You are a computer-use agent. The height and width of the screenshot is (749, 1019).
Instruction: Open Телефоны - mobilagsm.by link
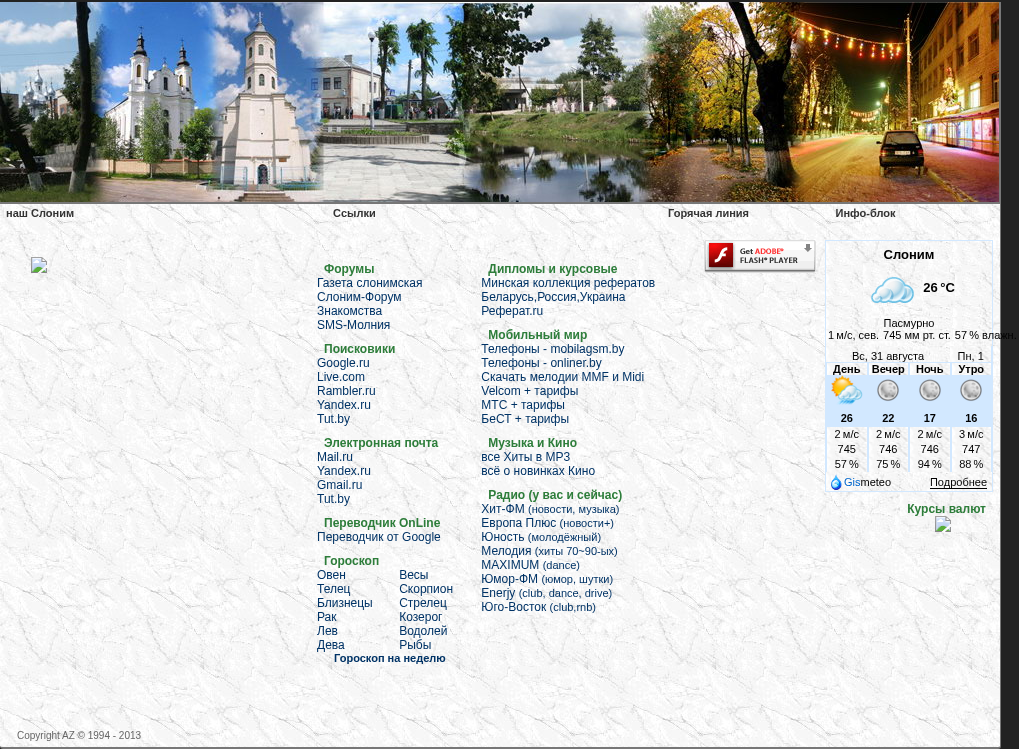click(x=552, y=349)
